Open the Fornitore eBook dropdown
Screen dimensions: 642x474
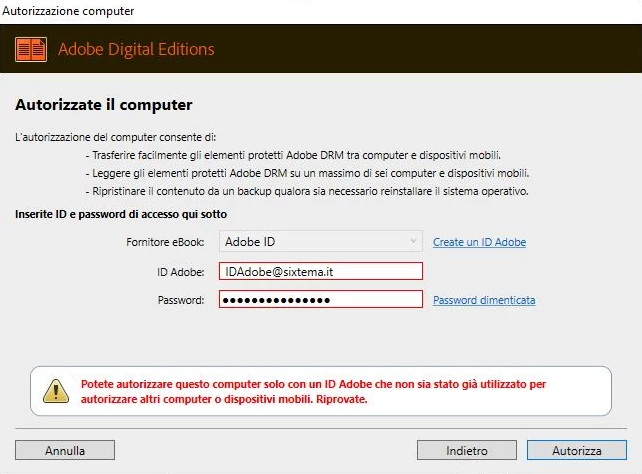(x=321, y=242)
